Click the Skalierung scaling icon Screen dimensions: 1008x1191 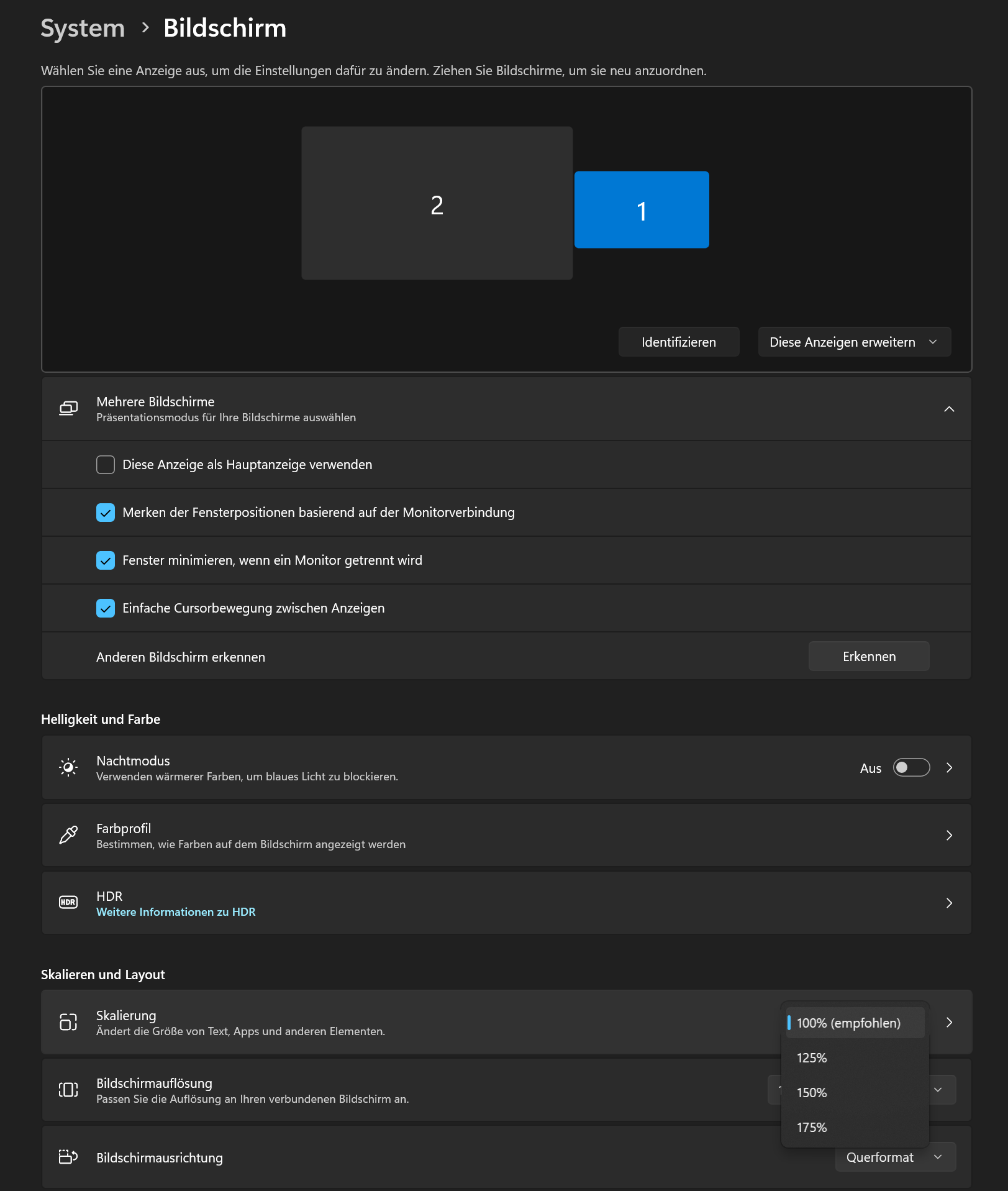pyautogui.click(x=68, y=1022)
